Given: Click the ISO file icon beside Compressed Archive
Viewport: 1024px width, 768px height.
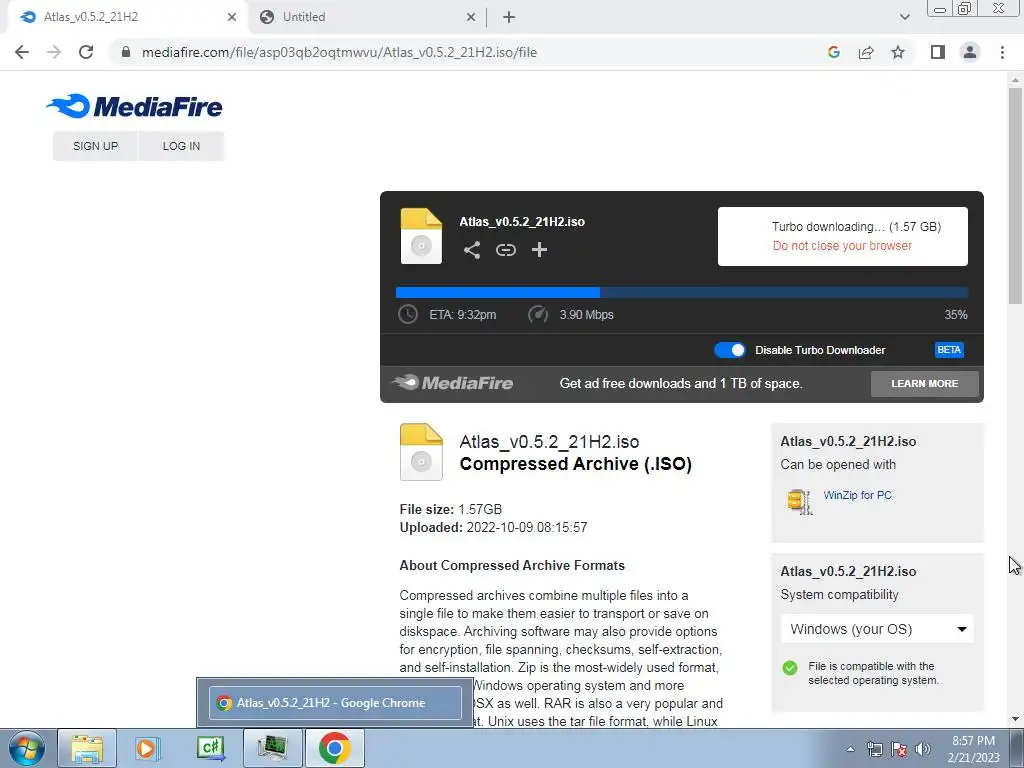Looking at the screenshot, I should [x=421, y=452].
